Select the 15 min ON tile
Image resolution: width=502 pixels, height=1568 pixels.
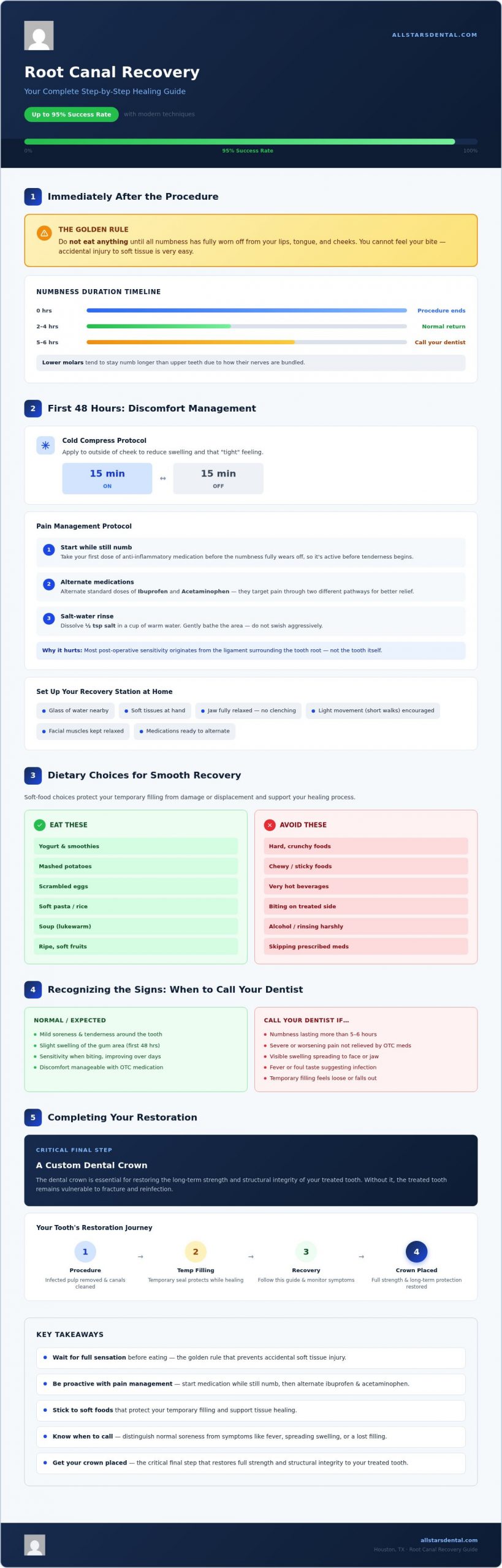107,478
